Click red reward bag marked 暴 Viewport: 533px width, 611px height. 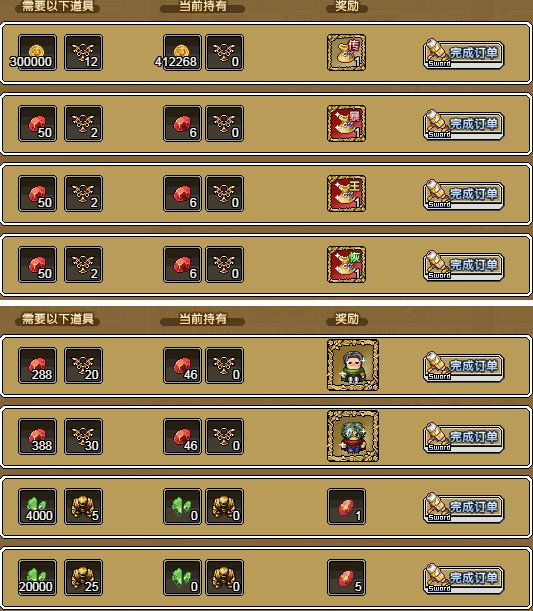tap(346, 124)
